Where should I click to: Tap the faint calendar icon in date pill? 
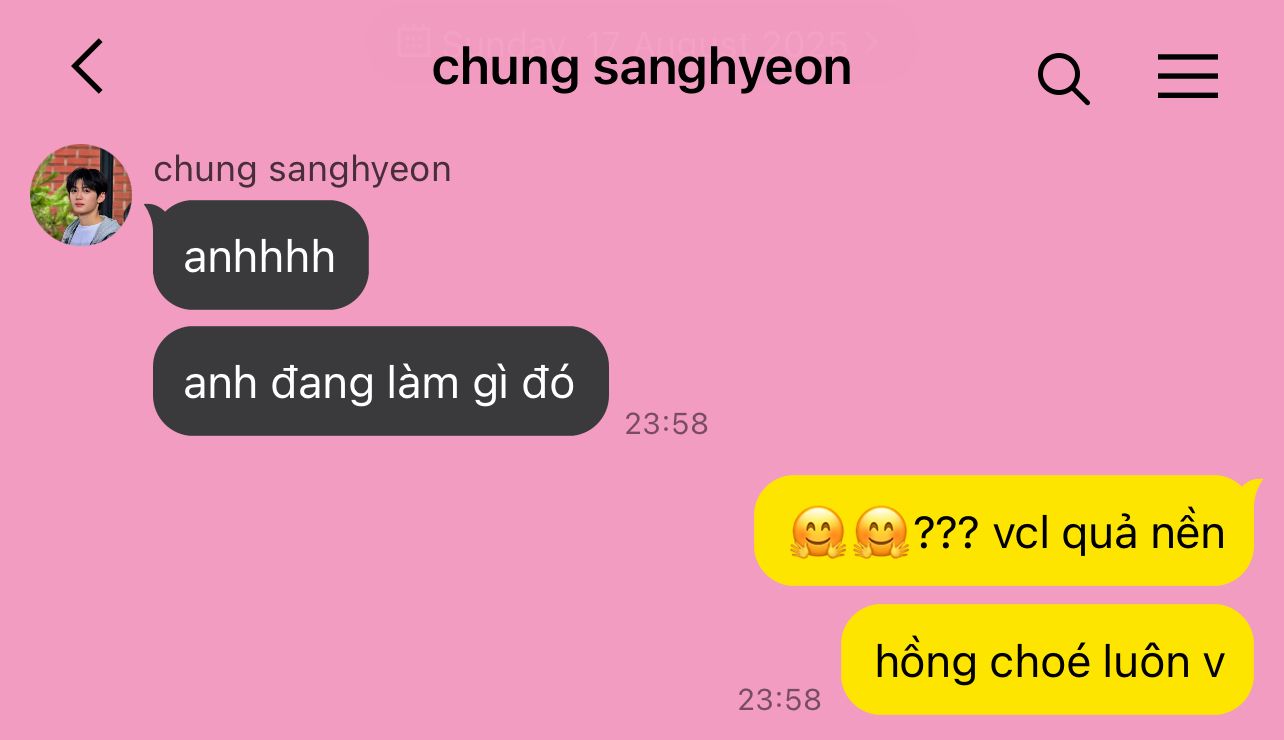coord(413,41)
